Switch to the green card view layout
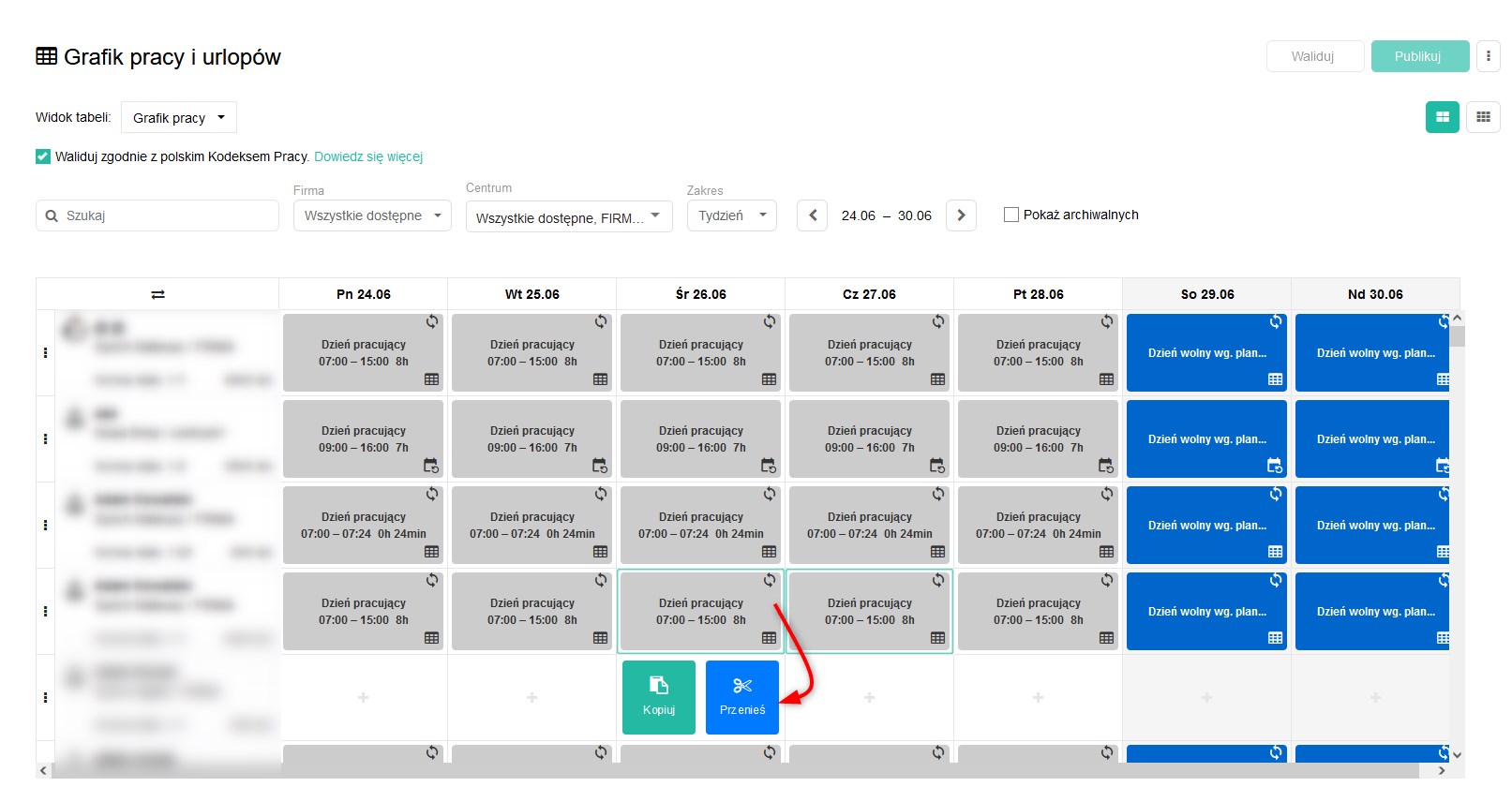 [x=1443, y=117]
